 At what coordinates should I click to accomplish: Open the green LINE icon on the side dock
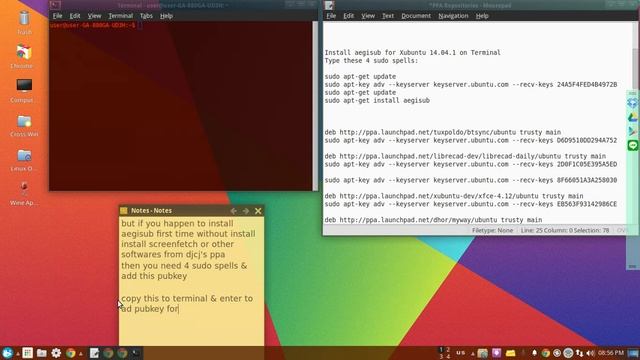click(633, 145)
